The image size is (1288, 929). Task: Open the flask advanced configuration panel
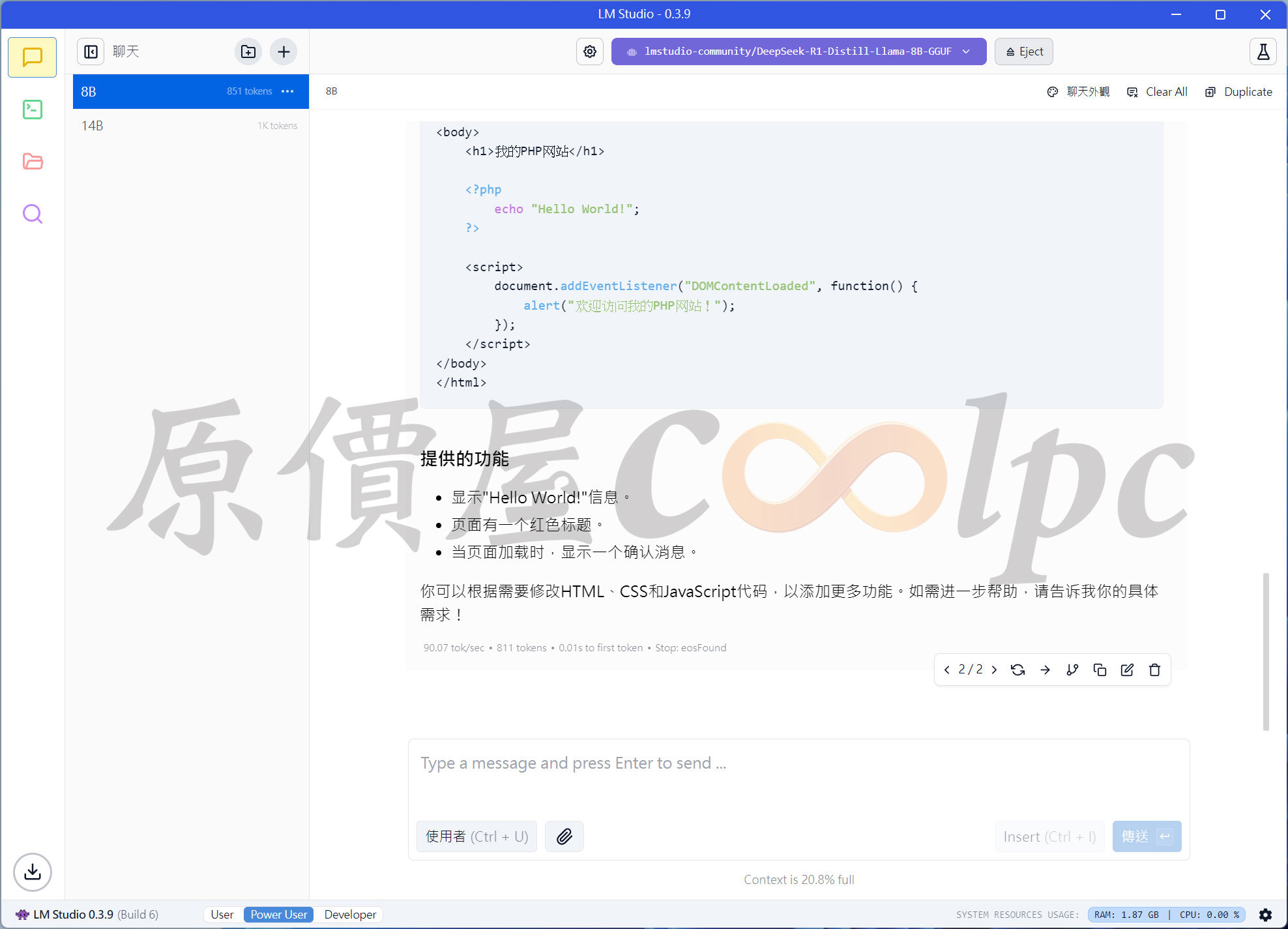[1263, 52]
